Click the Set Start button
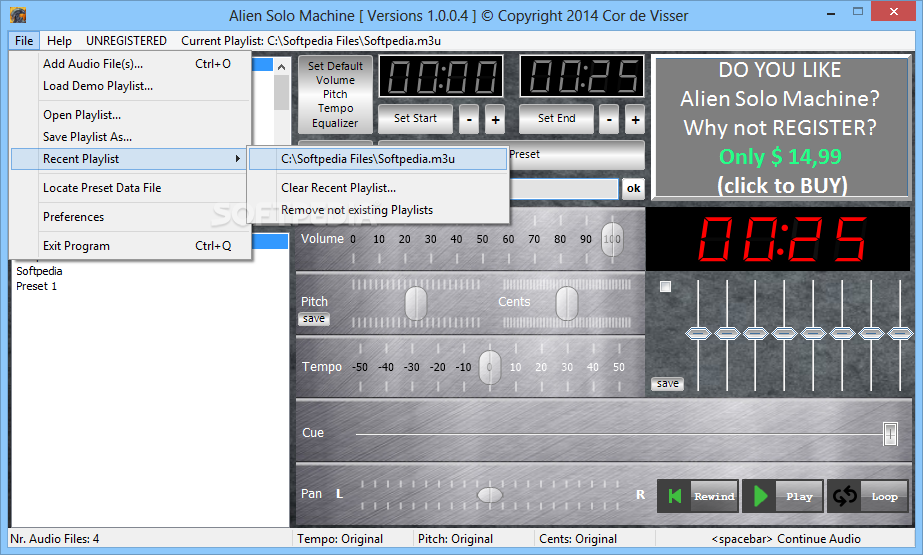This screenshot has width=923, height=555. pyautogui.click(x=415, y=118)
